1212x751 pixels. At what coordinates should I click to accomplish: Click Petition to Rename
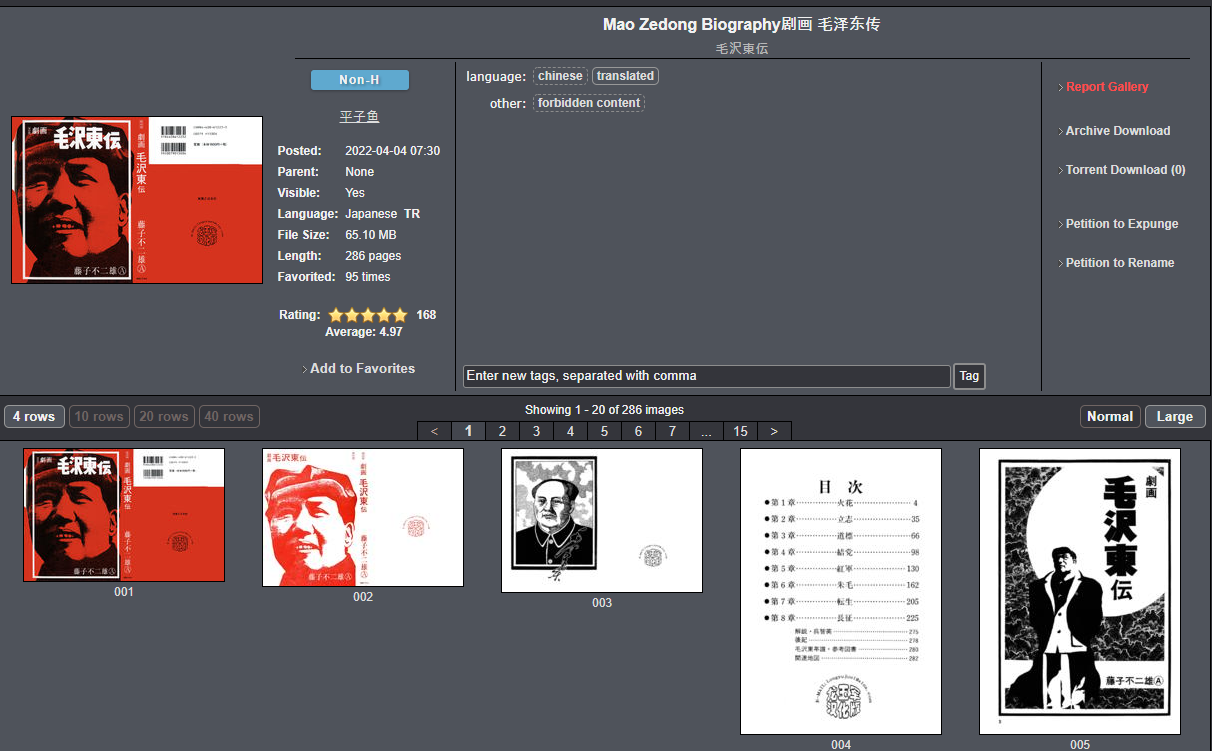click(x=1120, y=263)
